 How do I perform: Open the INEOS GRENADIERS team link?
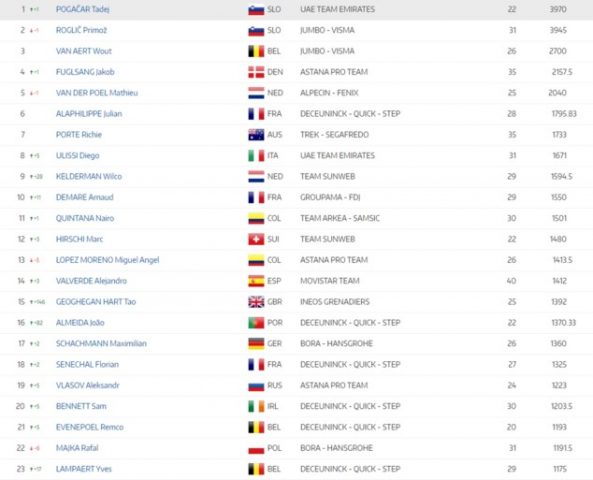(x=335, y=302)
